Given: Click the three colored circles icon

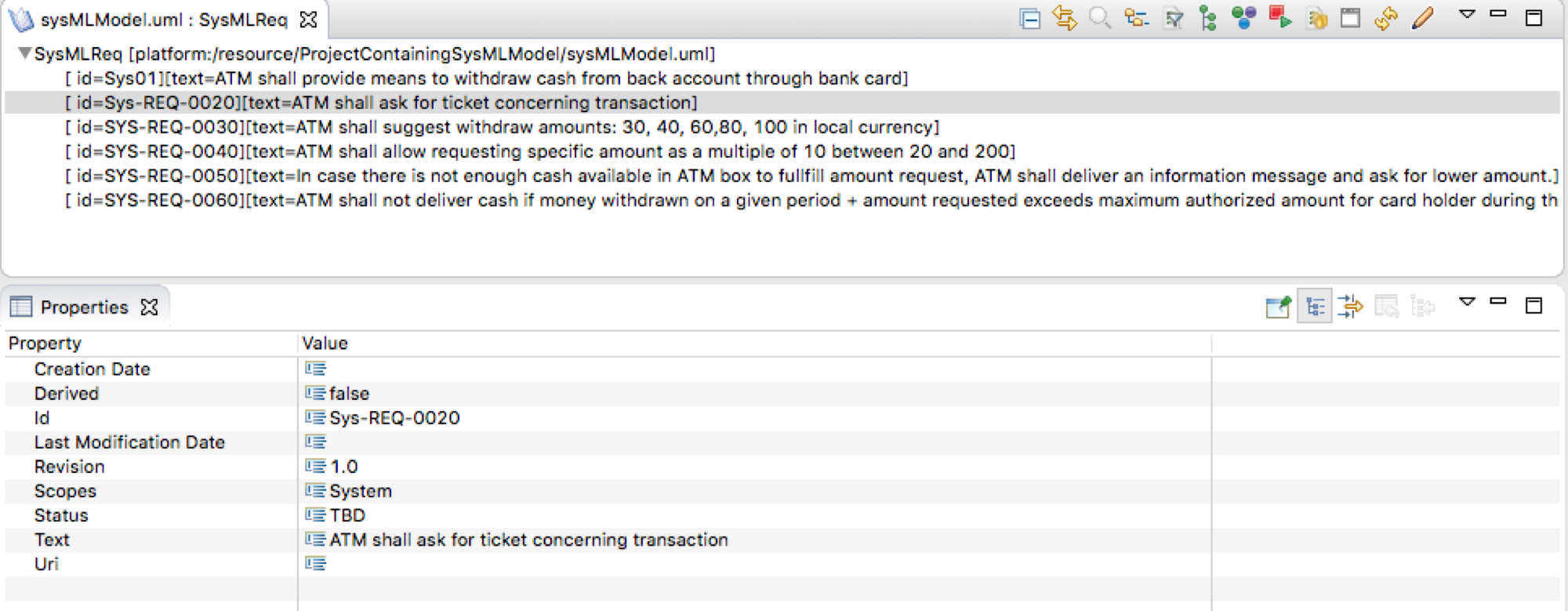Looking at the screenshot, I should point(1244,17).
